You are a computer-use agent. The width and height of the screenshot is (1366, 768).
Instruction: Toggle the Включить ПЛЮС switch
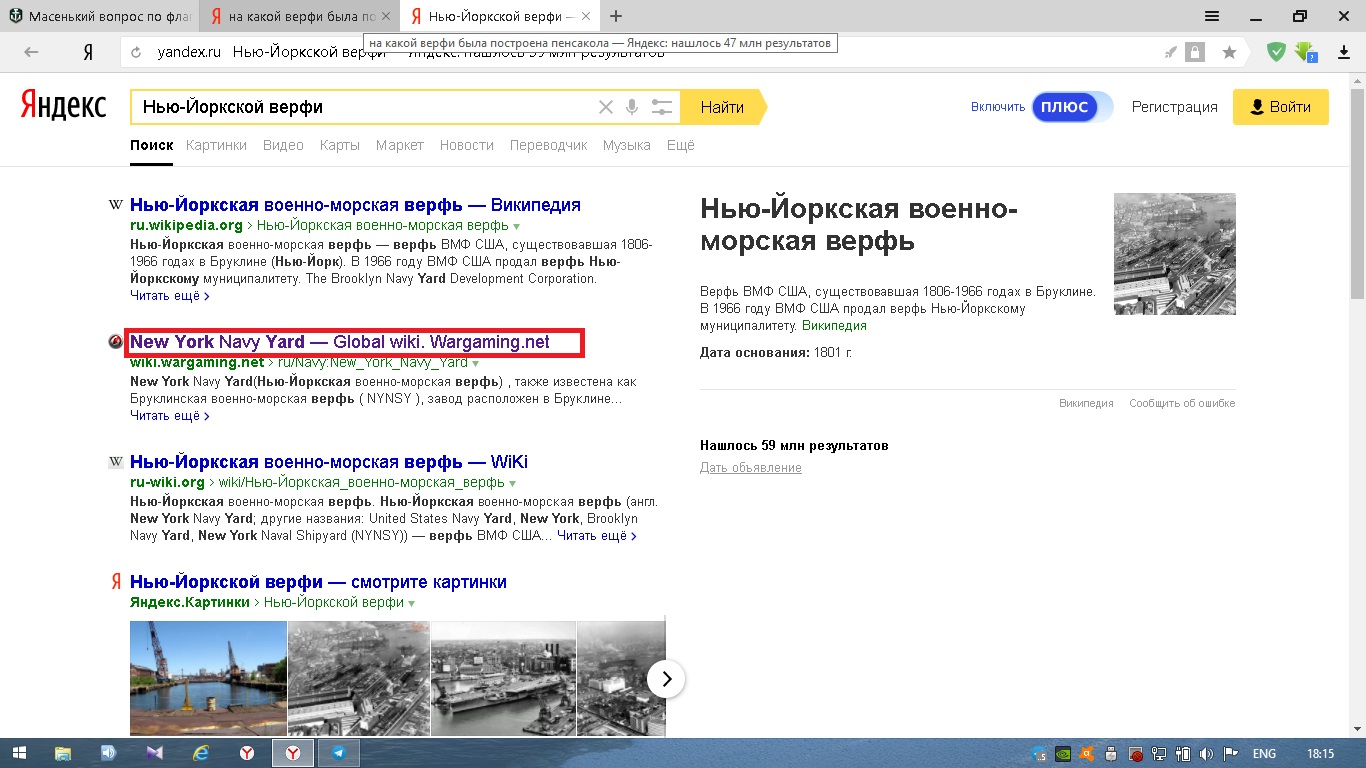(x=1072, y=107)
